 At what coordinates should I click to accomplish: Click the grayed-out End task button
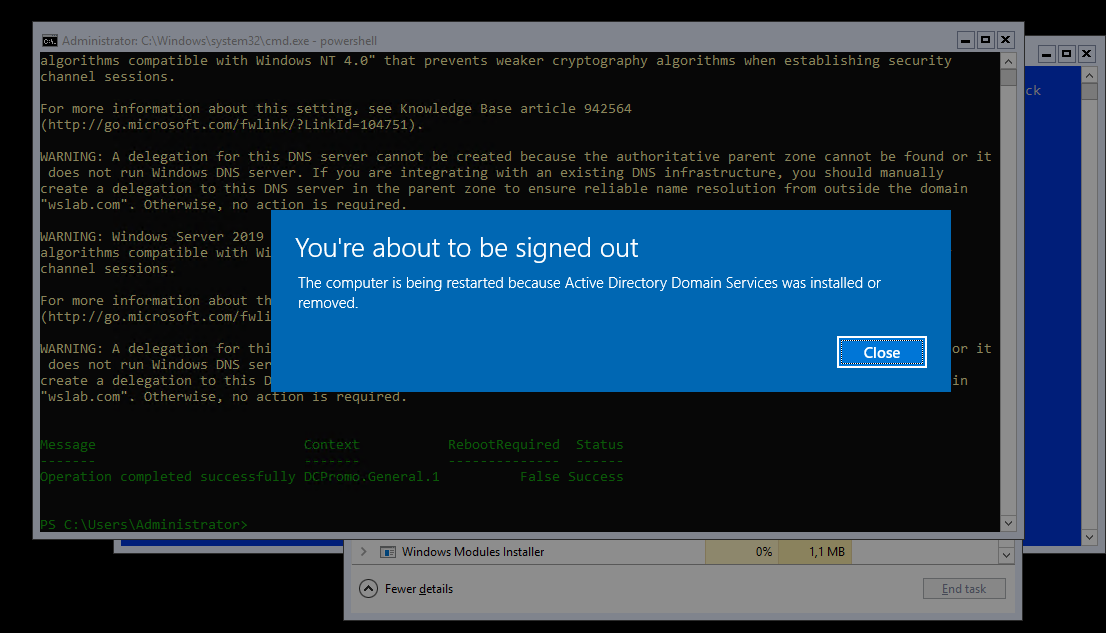point(963,588)
